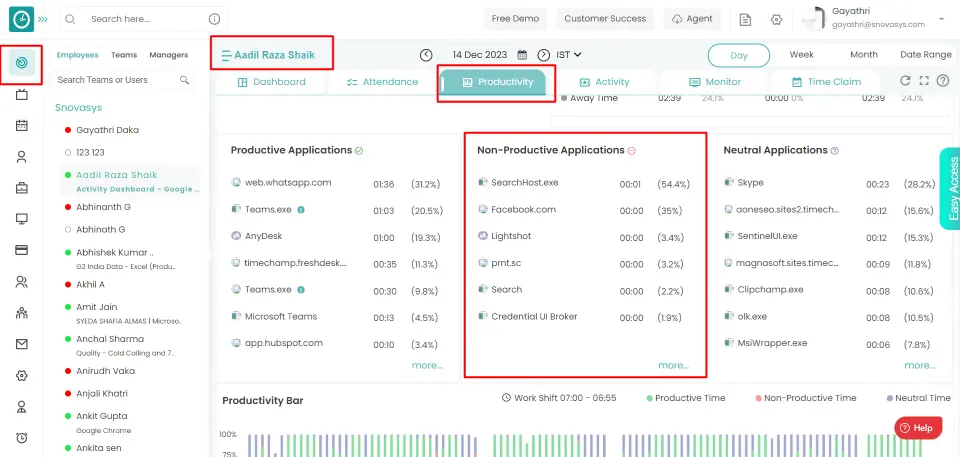Show more Productive Applications

coord(427,365)
